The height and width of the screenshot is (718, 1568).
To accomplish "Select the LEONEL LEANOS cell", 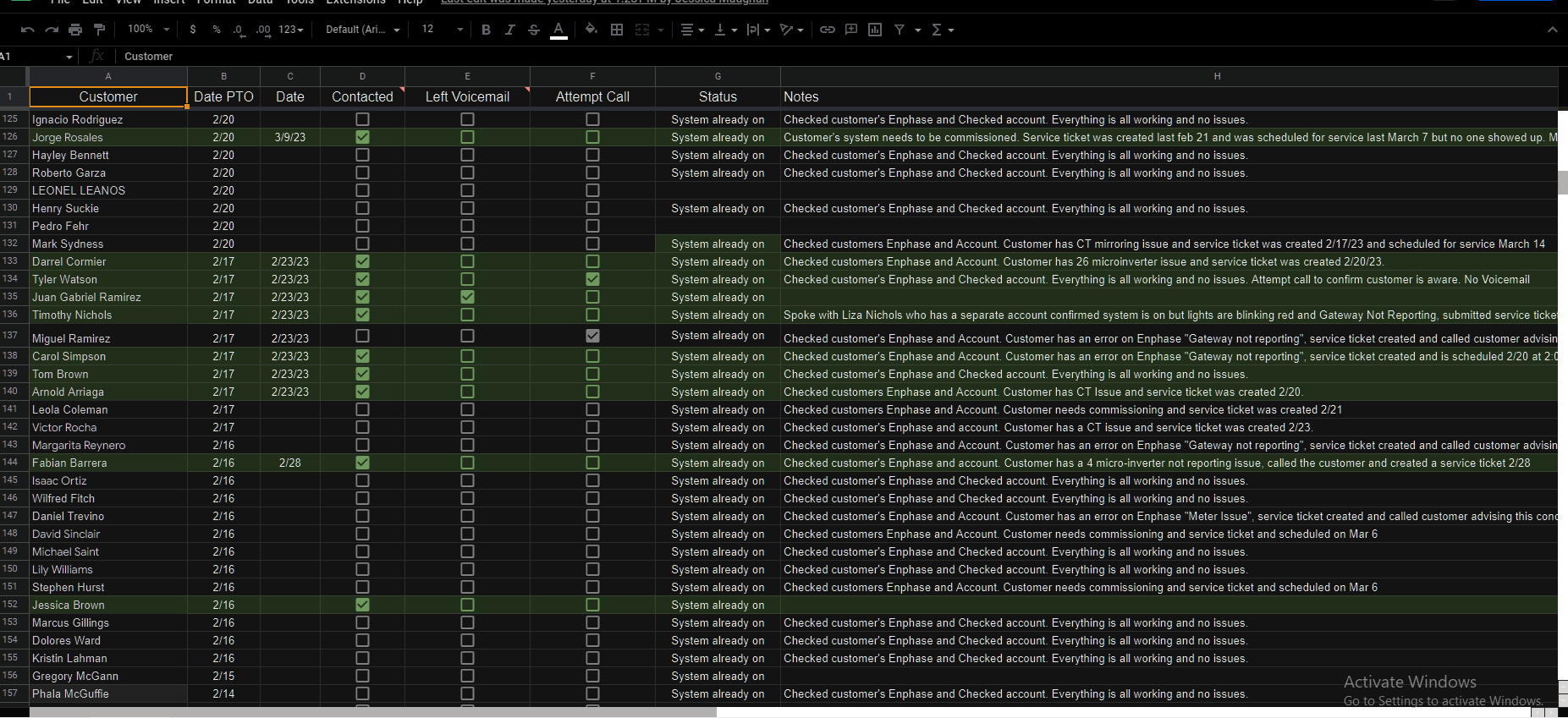I will pos(108,190).
